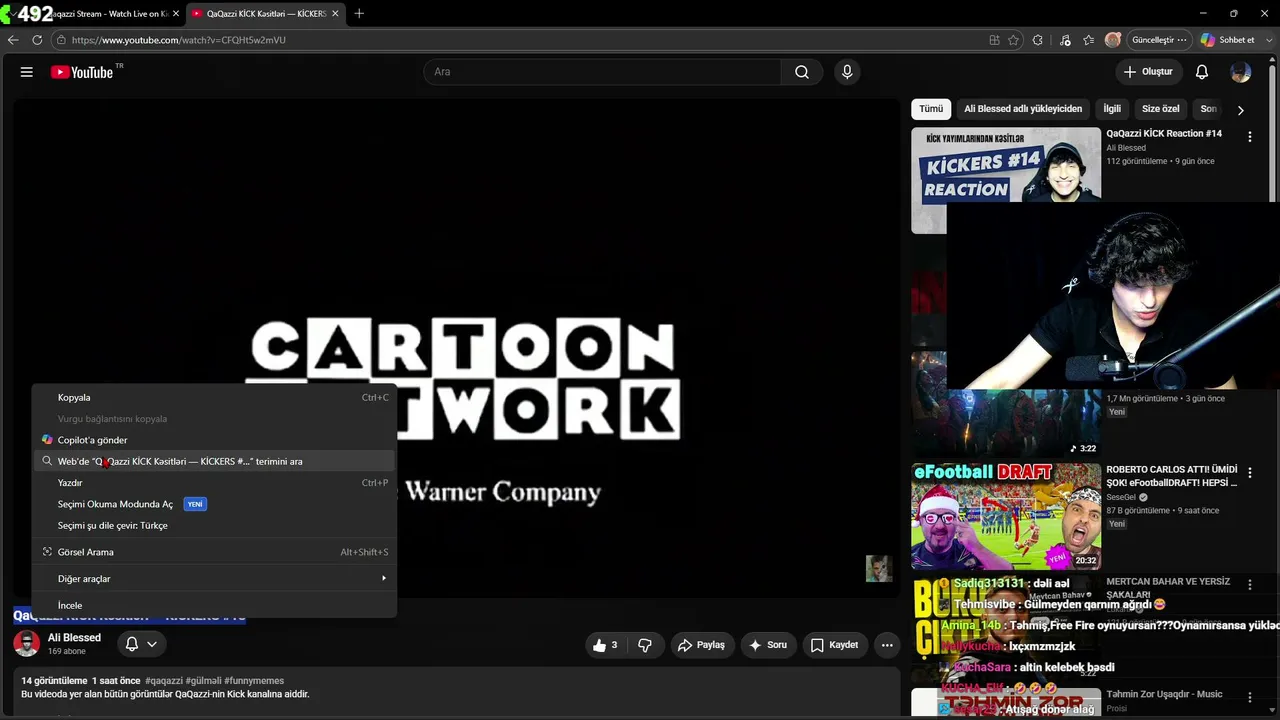The width and height of the screenshot is (1280, 720).
Task: Open options for Tahmin Zor Uşaqdır video
Action: [1249, 697]
